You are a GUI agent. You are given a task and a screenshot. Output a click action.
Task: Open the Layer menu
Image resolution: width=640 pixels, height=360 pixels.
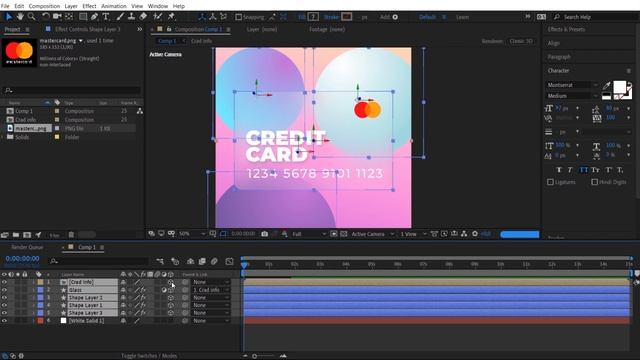click(71, 6)
